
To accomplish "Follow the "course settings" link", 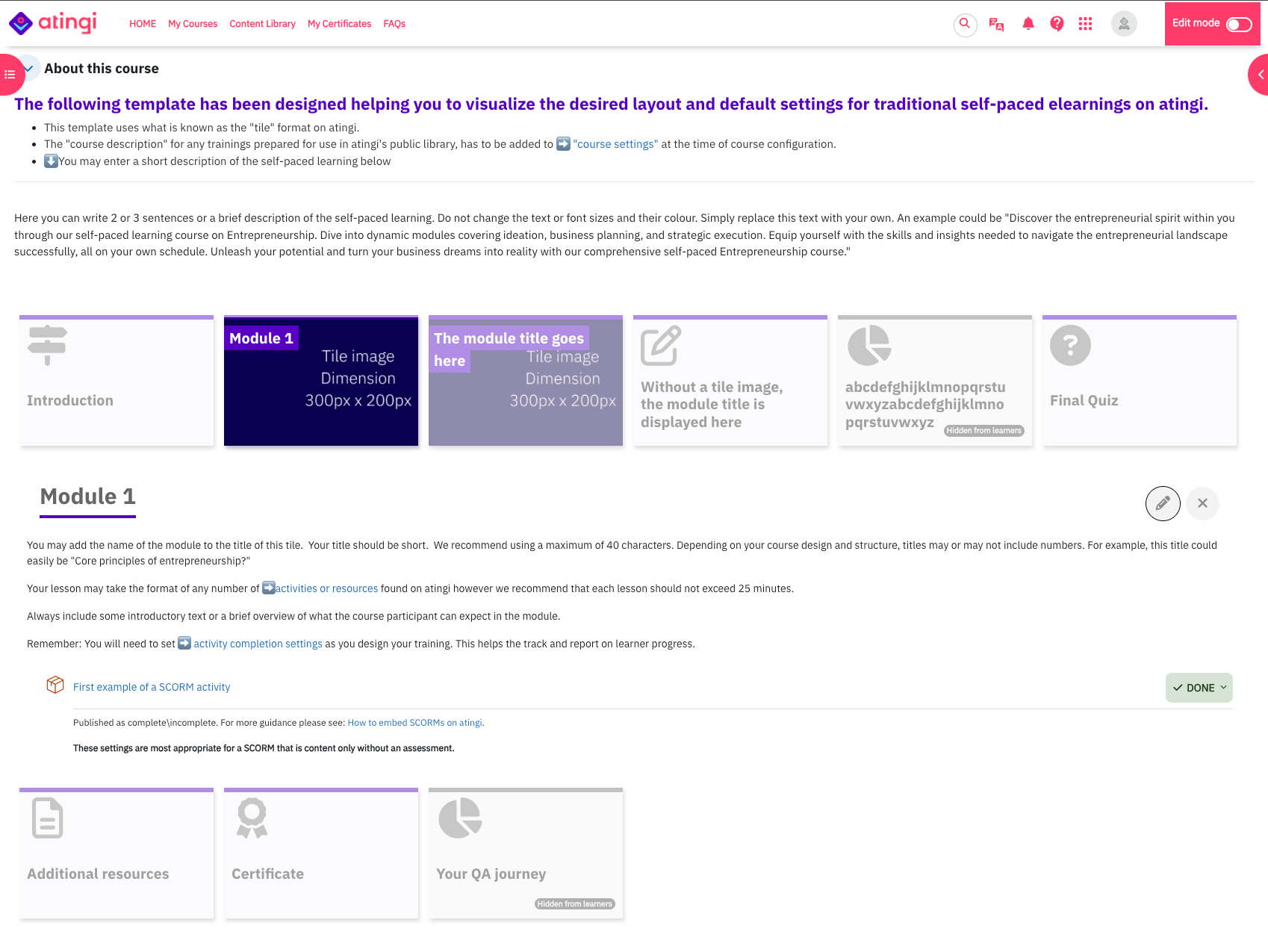I will [x=615, y=144].
